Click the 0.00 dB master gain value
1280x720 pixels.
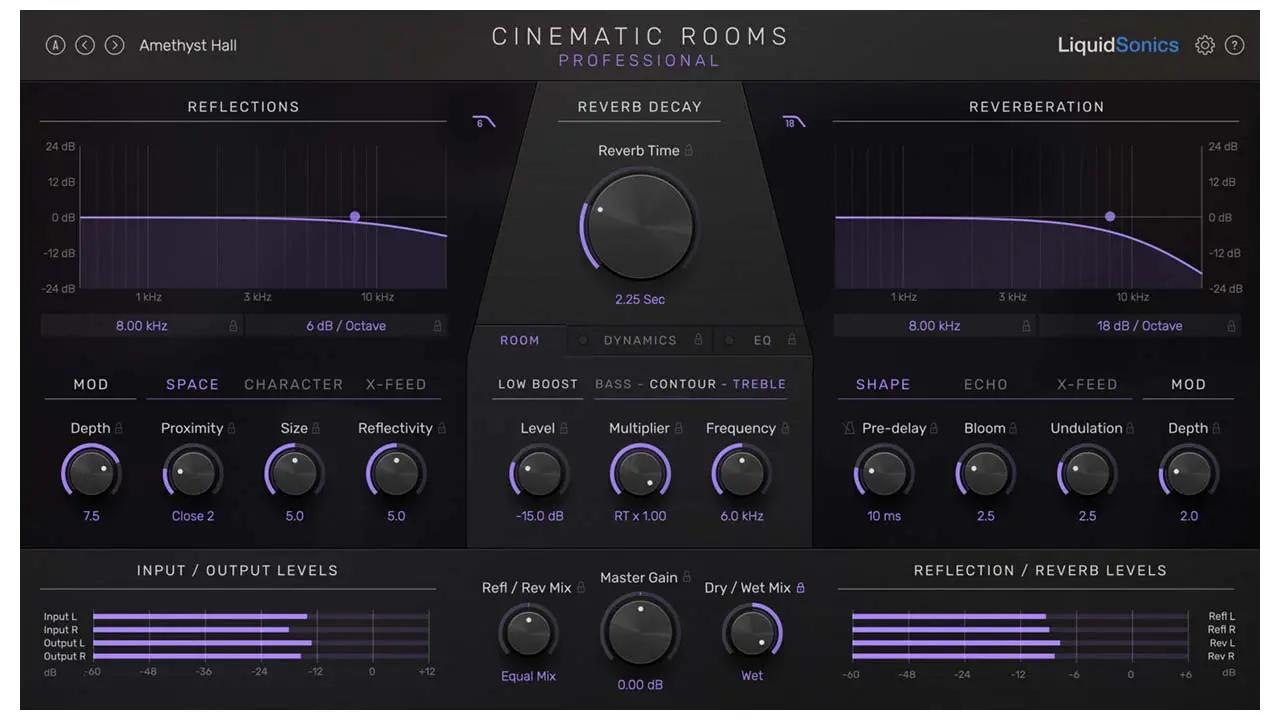(x=640, y=685)
